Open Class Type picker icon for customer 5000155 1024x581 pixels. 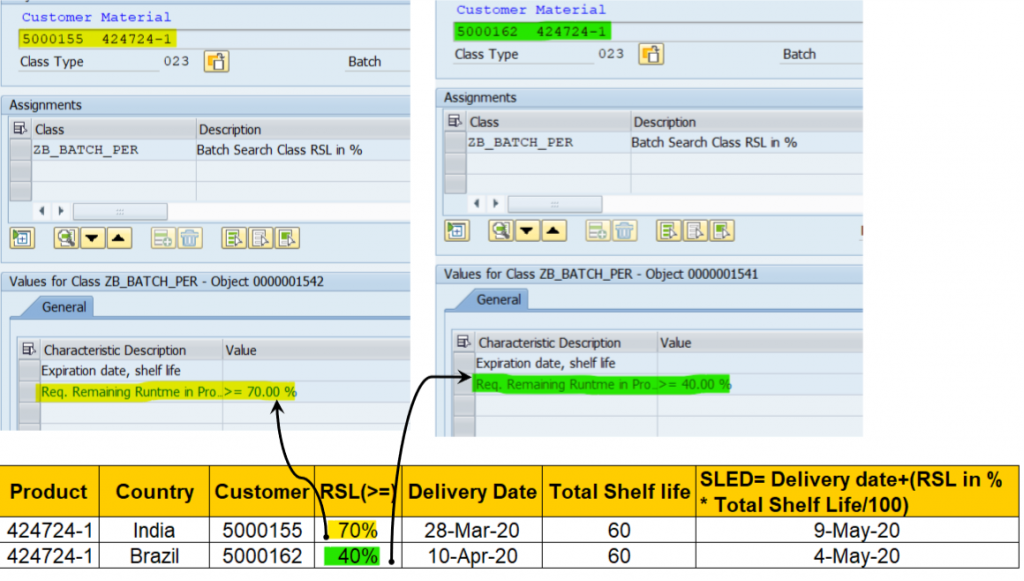(216, 61)
